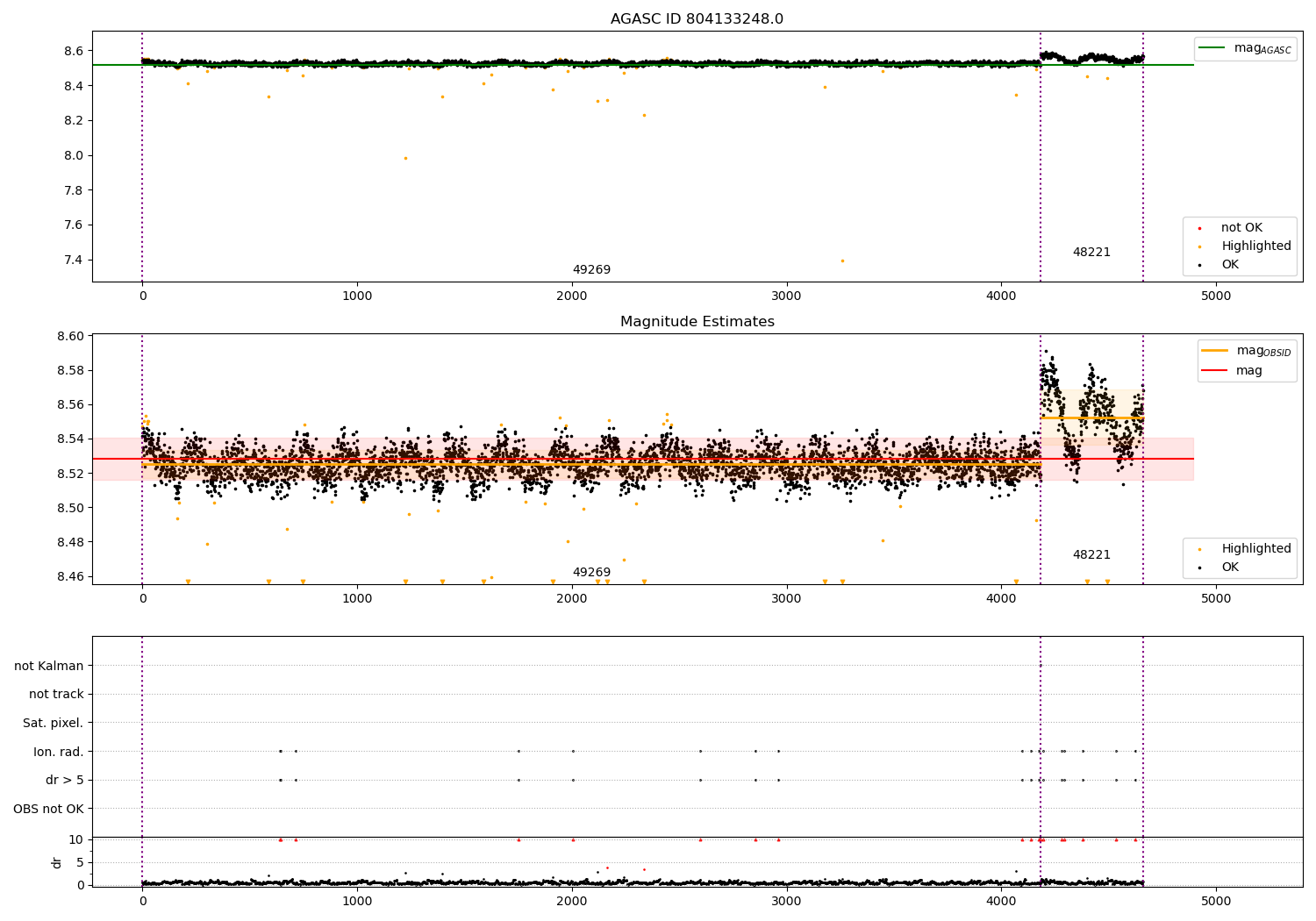Click the 48221 label in the top plot
This screenshot has height=921, width=1316.
(x=1091, y=253)
